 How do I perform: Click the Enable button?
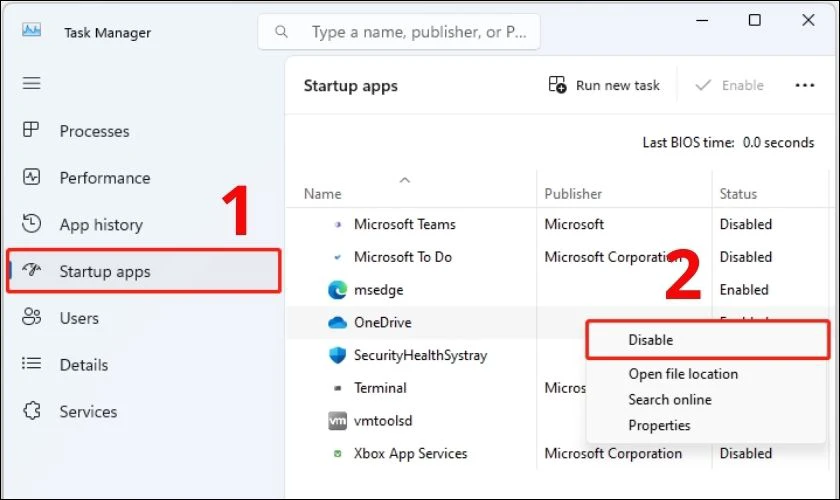(729, 85)
